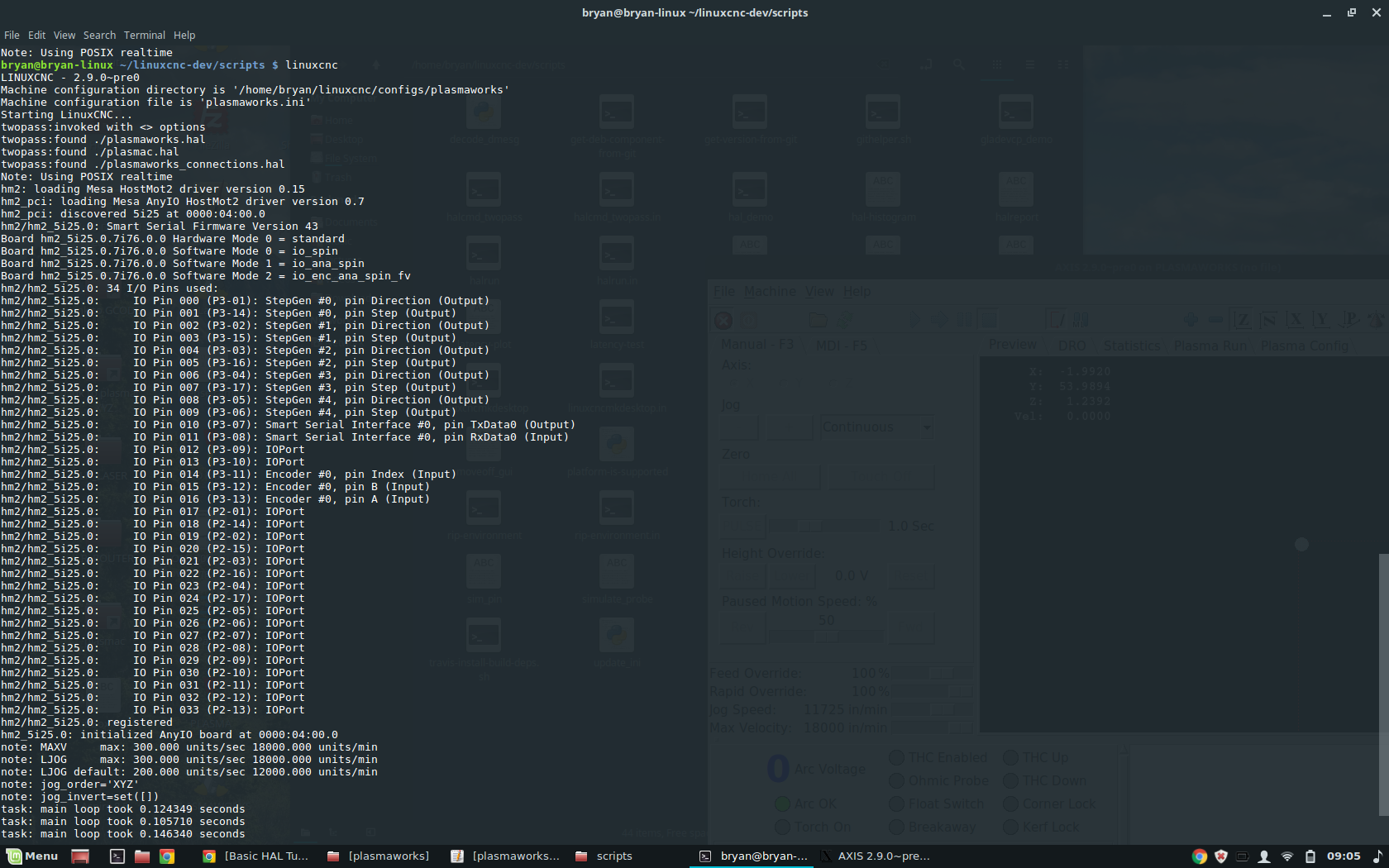The width and height of the screenshot is (1389, 868).
Task: Open the terminal View menu
Action: (64, 36)
